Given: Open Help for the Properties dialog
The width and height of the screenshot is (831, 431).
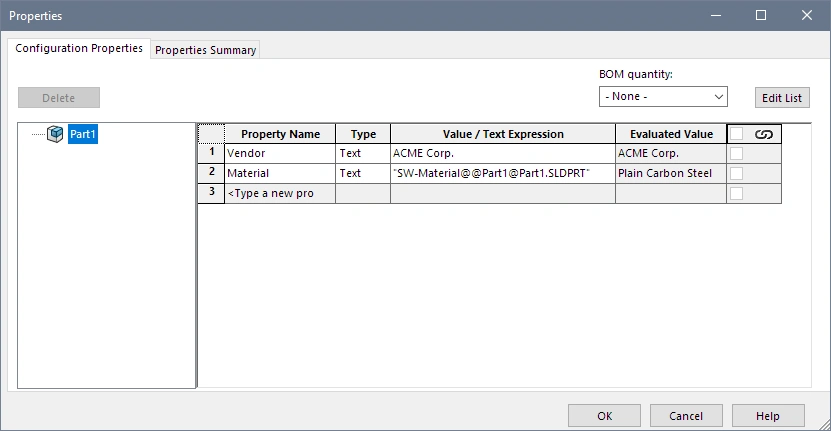Looking at the screenshot, I should [768, 416].
